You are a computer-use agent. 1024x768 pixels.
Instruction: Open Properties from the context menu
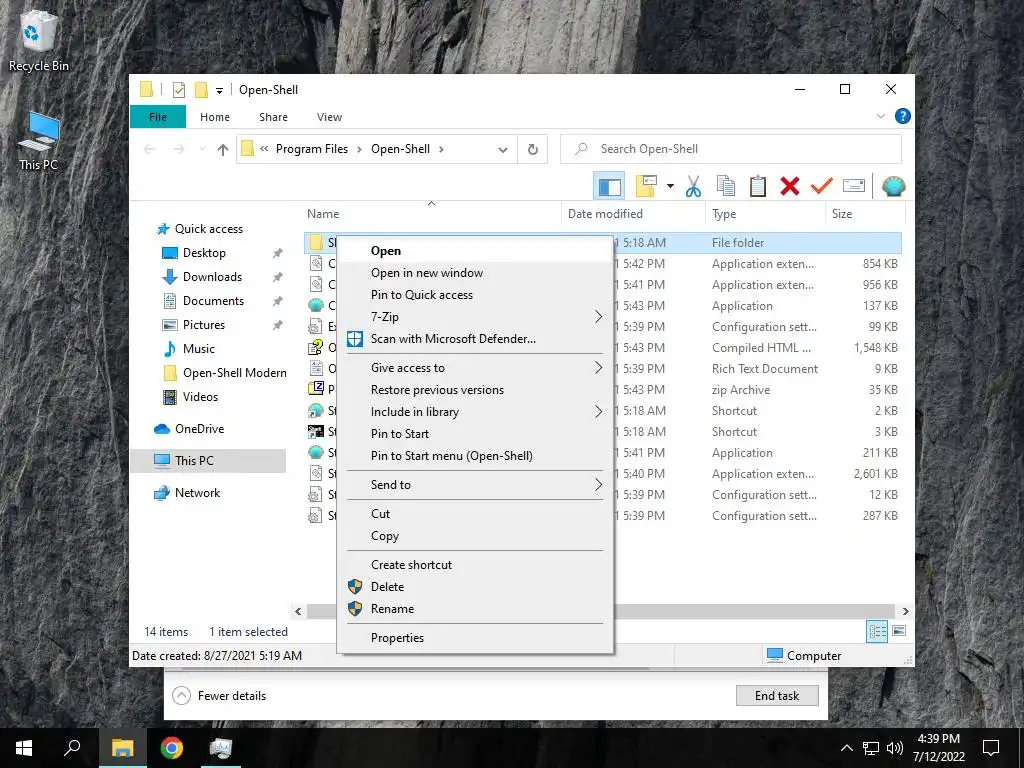[x=475, y=638]
